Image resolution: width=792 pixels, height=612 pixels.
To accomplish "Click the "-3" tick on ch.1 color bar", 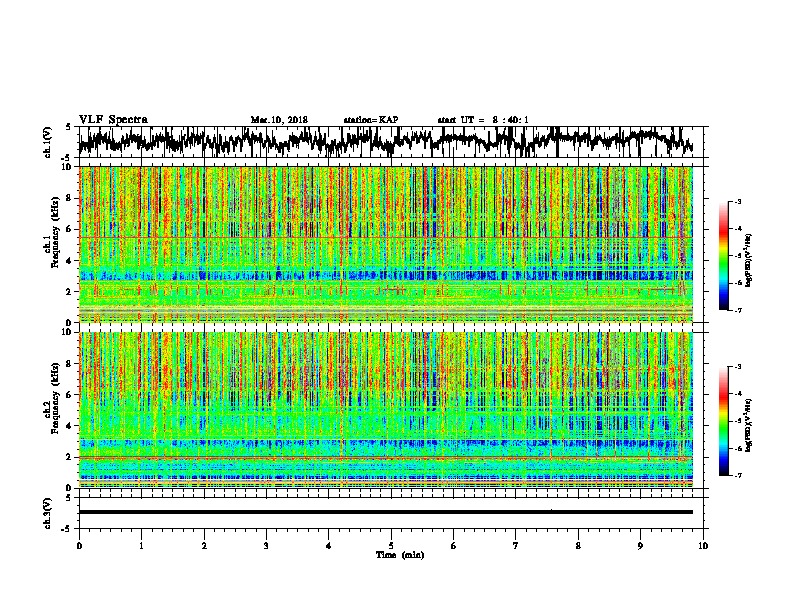I will (x=738, y=201).
